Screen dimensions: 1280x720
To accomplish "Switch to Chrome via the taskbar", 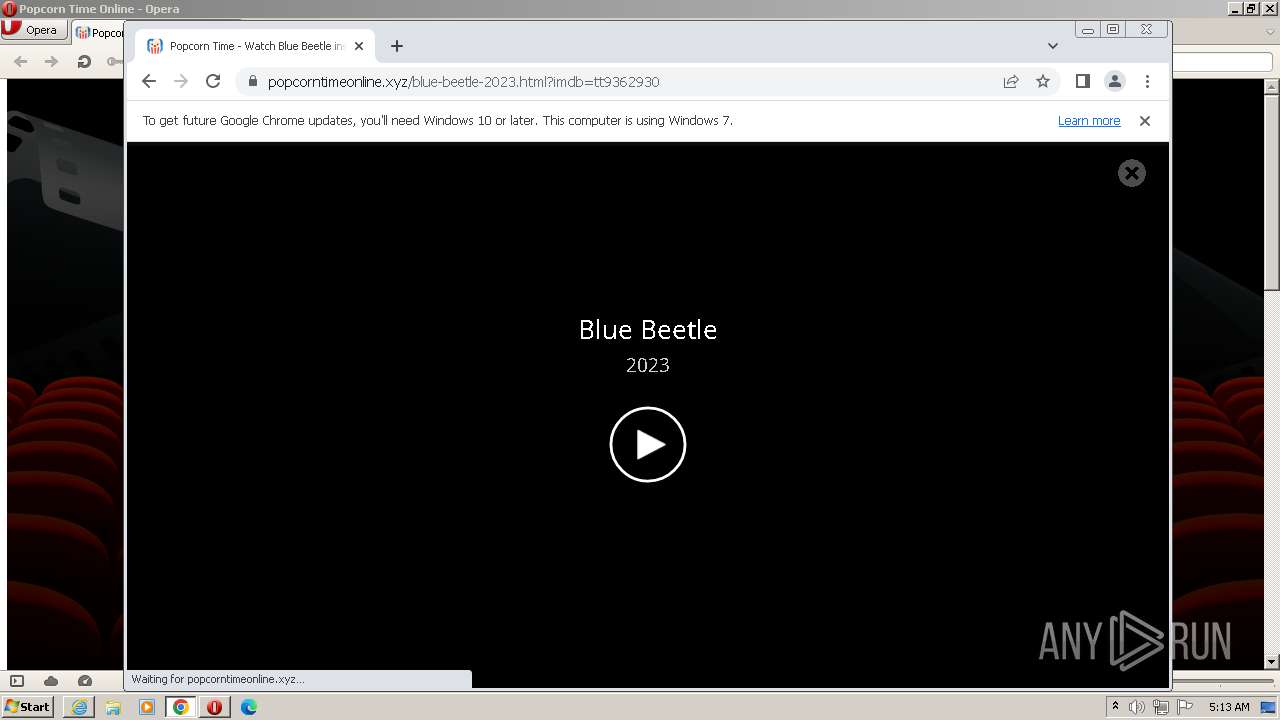I will click(x=181, y=707).
